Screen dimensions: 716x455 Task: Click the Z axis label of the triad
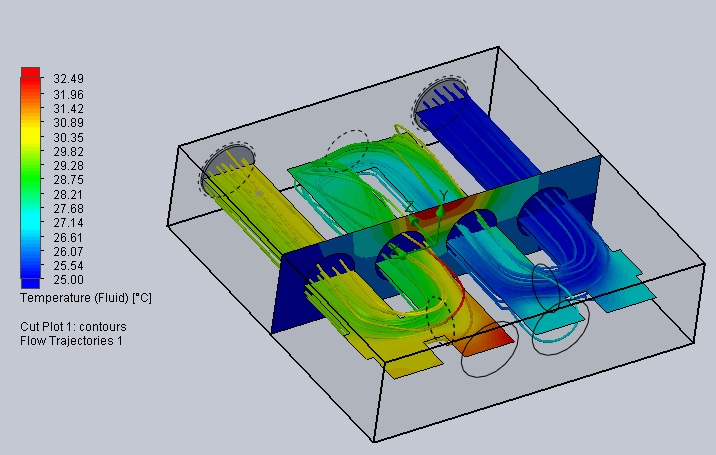point(409,206)
